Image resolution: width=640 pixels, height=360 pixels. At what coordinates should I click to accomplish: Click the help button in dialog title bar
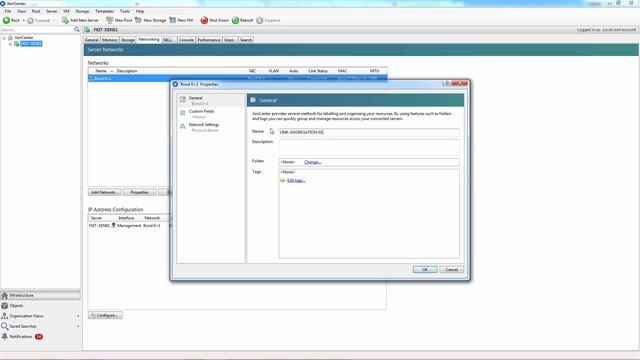point(447,83)
